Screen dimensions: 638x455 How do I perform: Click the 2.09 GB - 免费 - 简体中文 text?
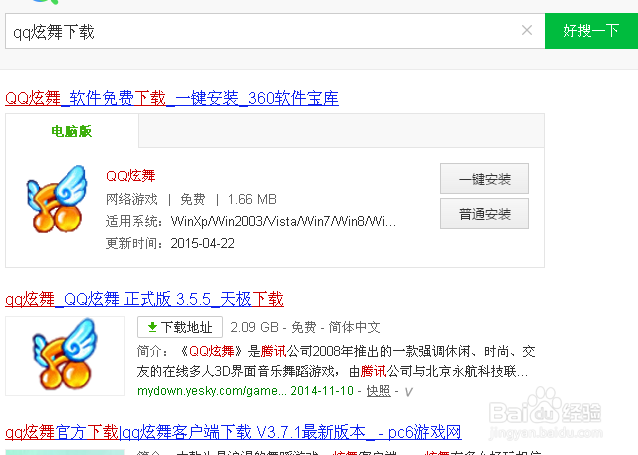(x=305, y=327)
